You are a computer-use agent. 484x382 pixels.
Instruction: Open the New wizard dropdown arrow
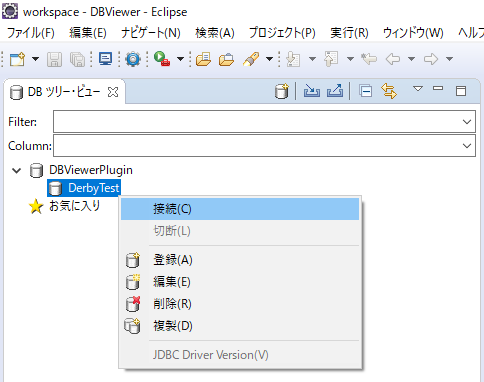(x=35, y=59)
